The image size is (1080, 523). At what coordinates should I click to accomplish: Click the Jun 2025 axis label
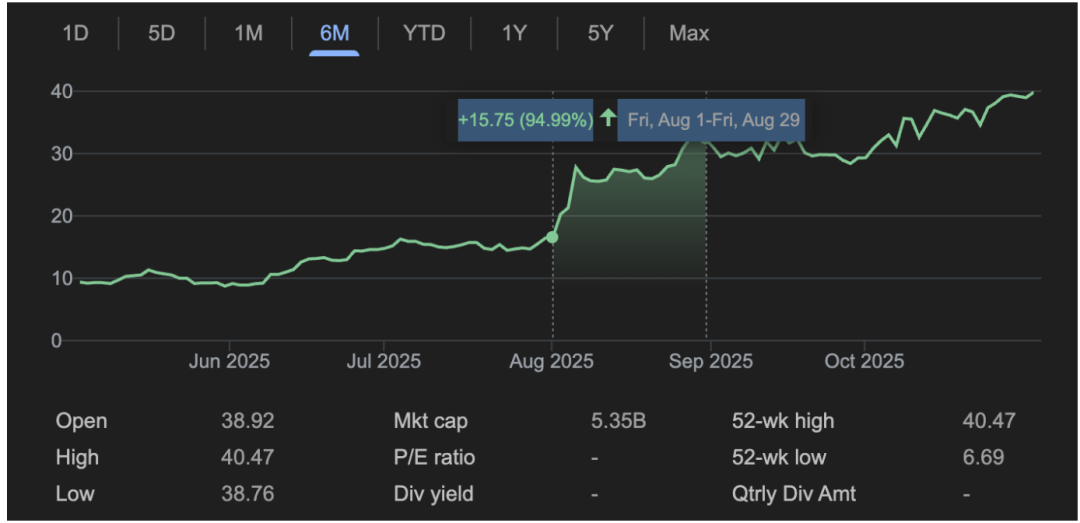click(x=228, y=361)
